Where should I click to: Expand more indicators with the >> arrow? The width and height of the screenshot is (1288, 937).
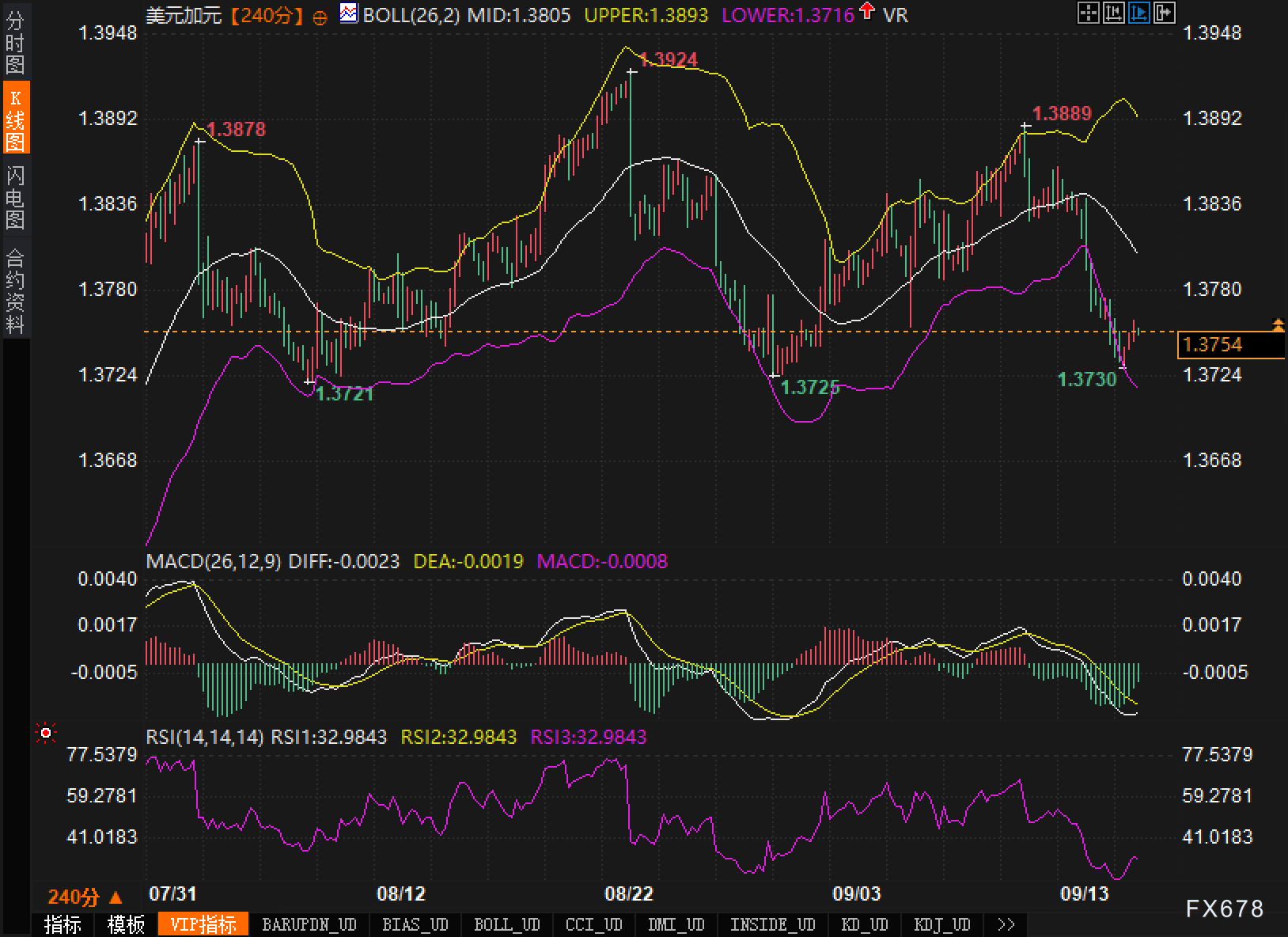1006,924
